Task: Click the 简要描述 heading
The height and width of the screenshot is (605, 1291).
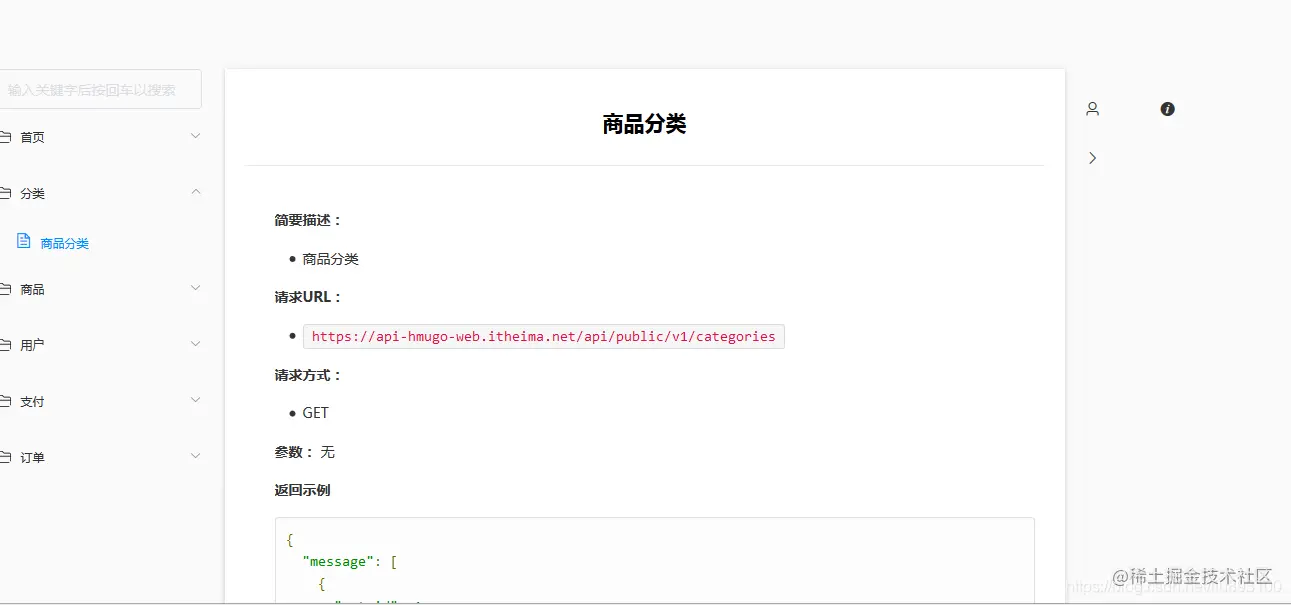Action: point(309,220)
